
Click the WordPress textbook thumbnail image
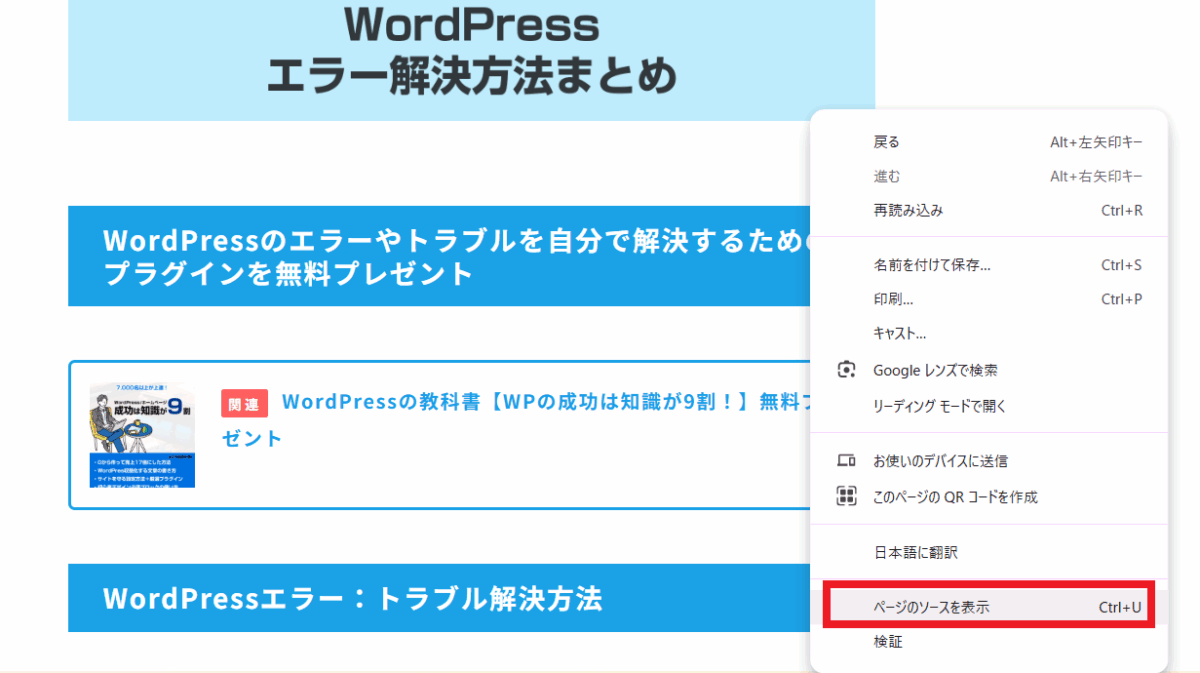pyautogui.click(x=142, y=434)
